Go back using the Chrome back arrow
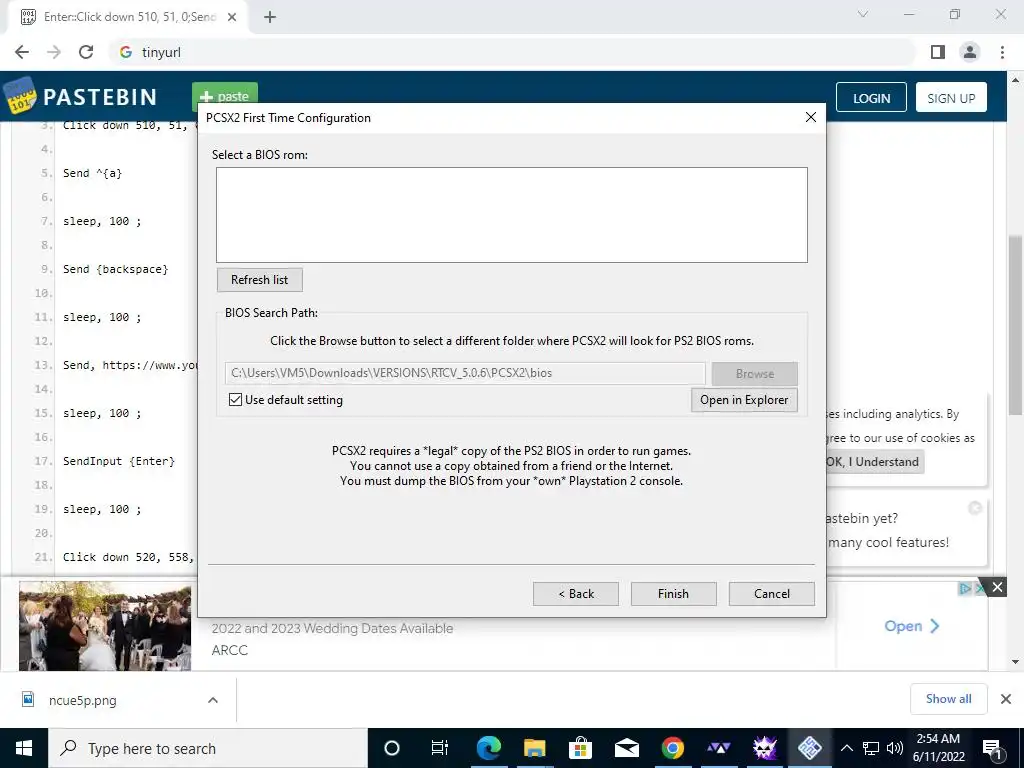The height and width of the screenshot is (768, 1024). (x=22, y=52)
